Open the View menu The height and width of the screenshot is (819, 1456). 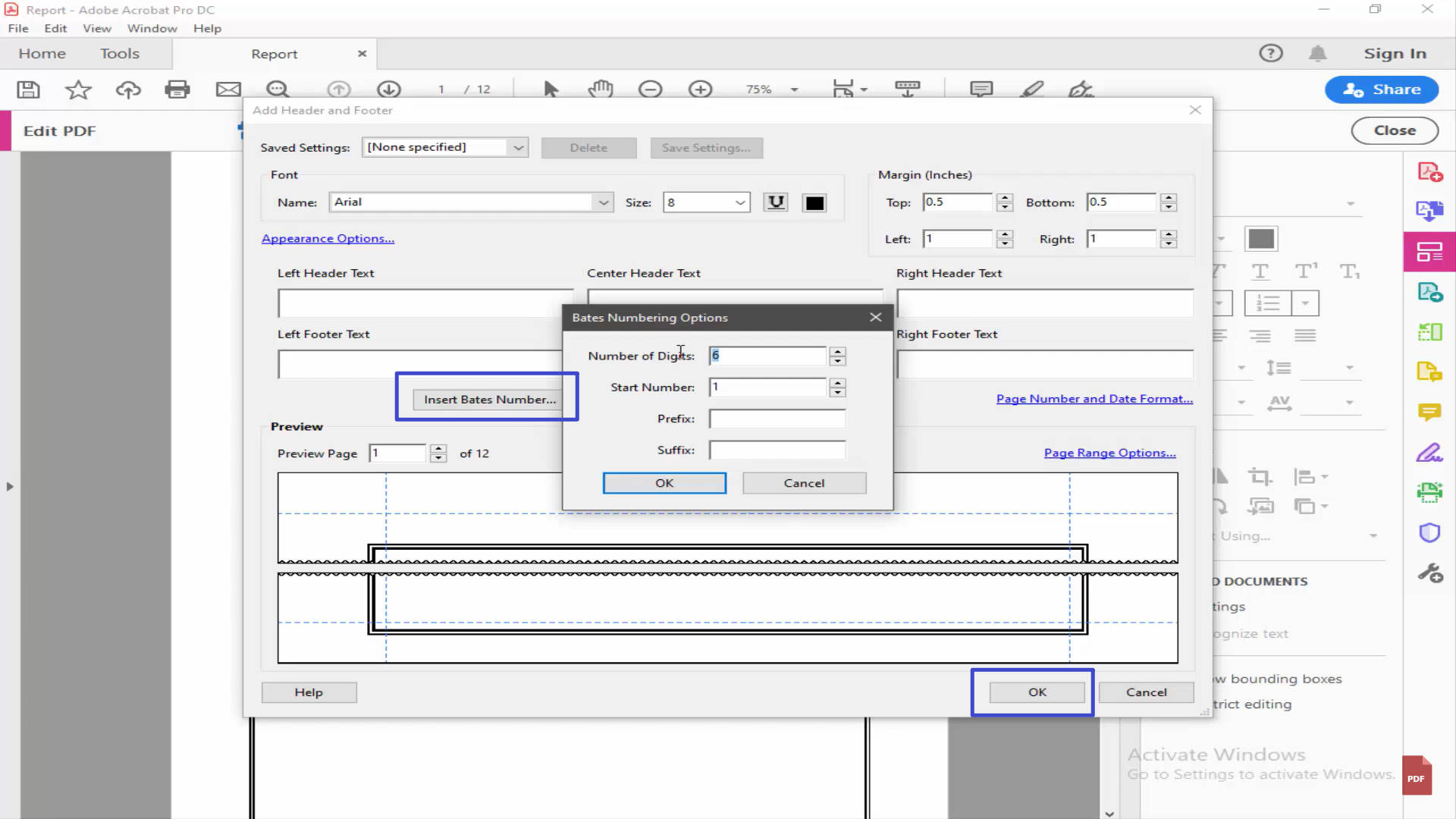(97, 28)
